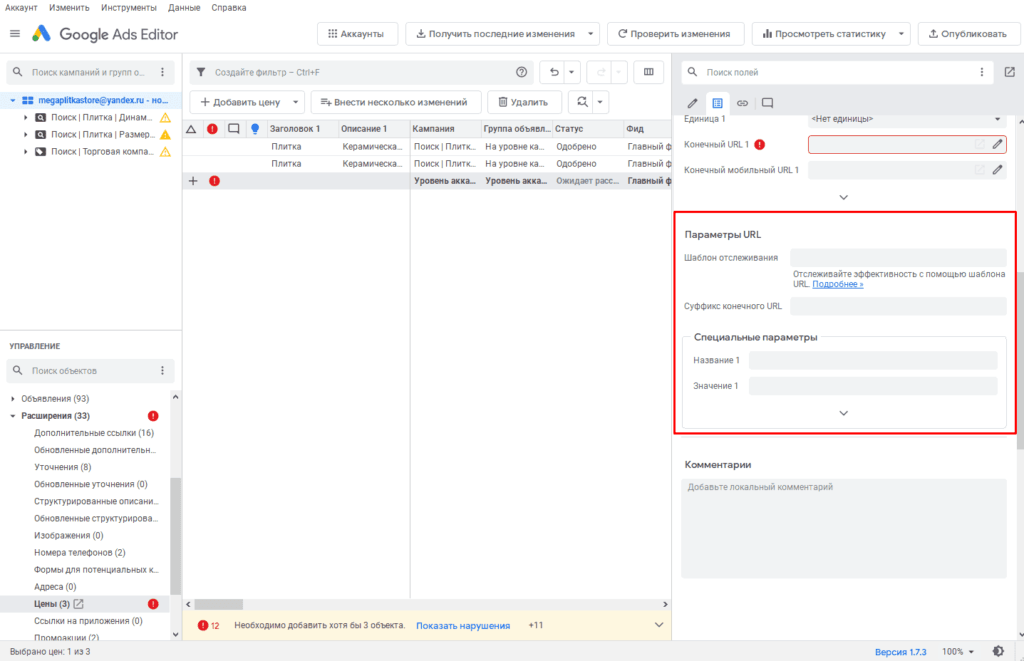Click the local comment text area

tap(844, 528)
